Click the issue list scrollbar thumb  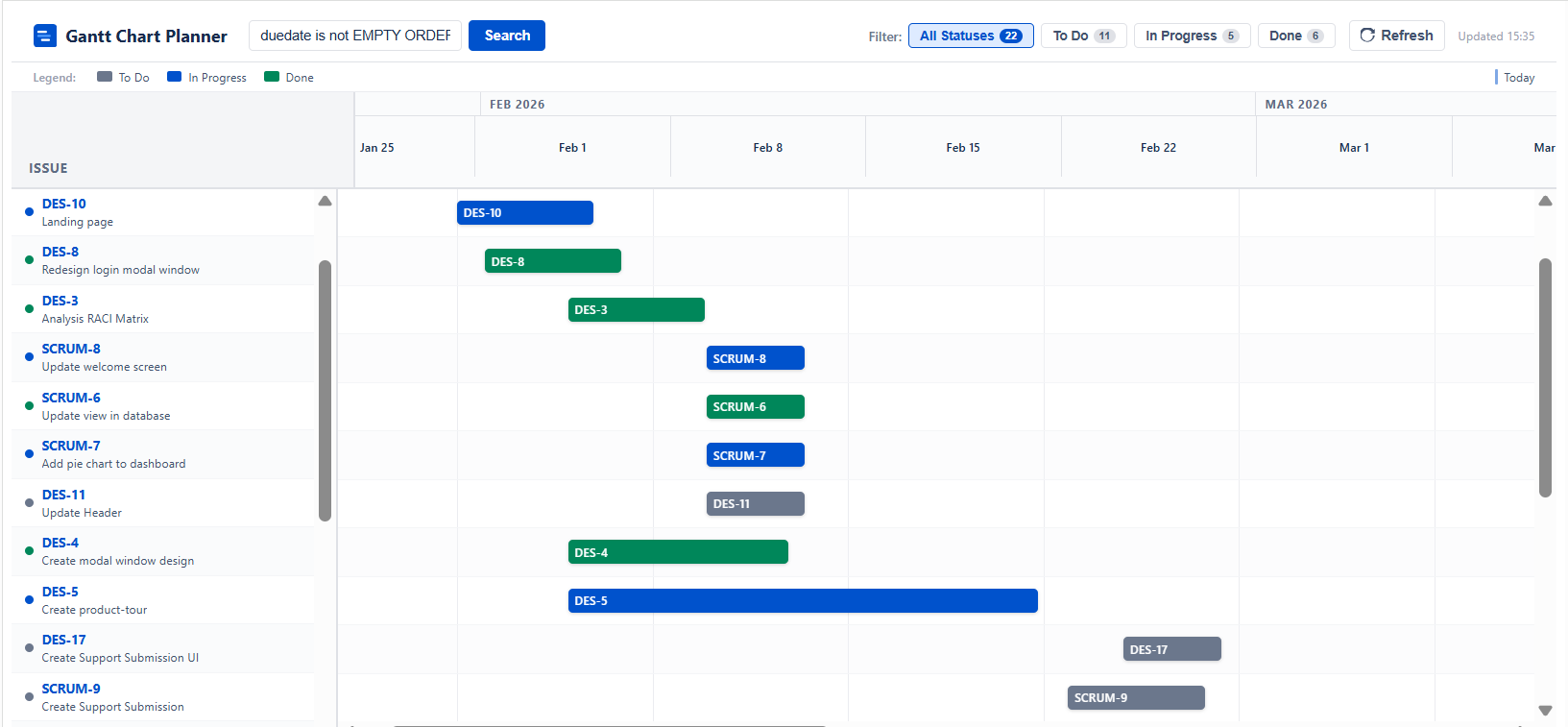tap(325, 391)
